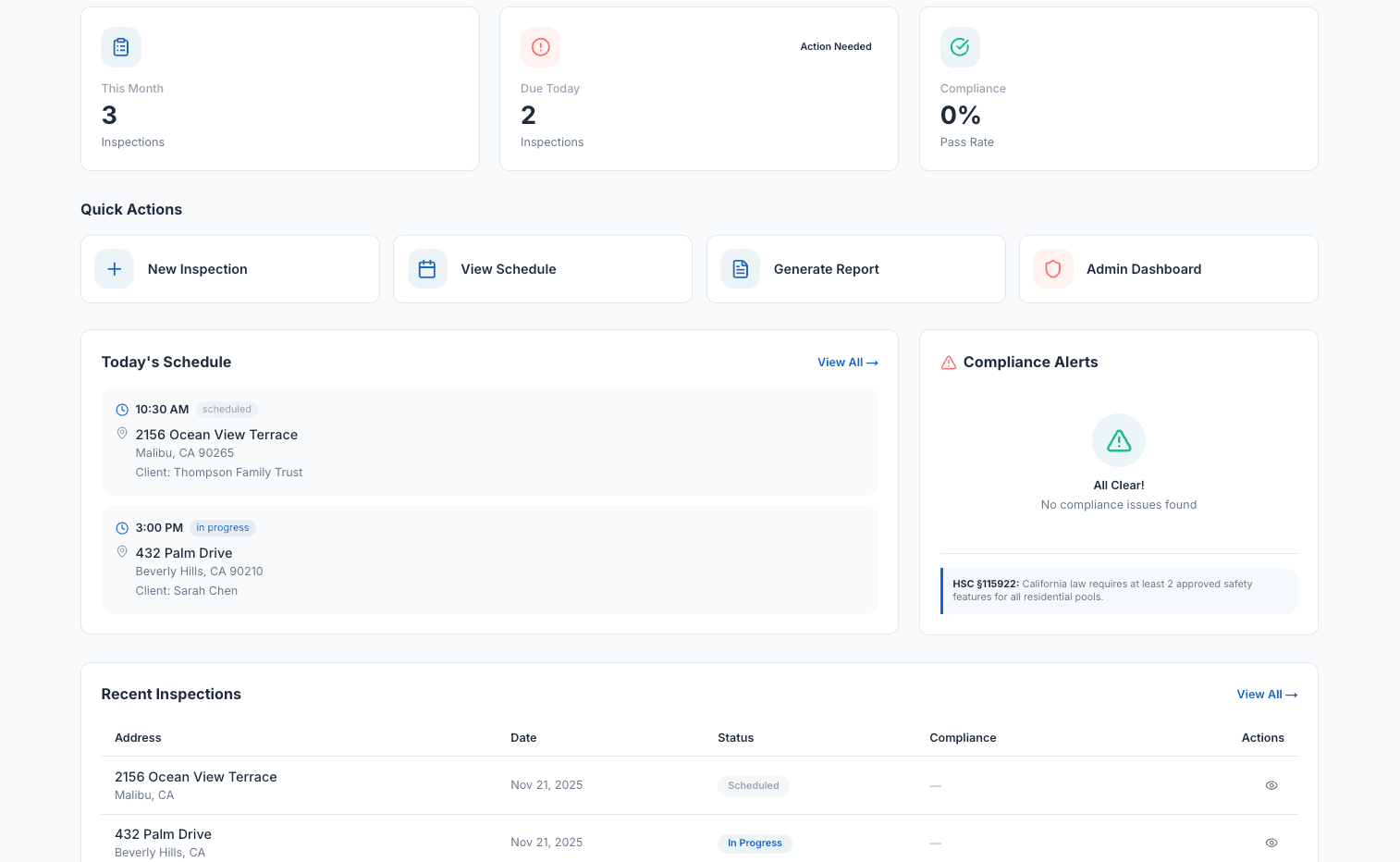Click the calendar icon beside View Schedule
This screenshot has height=862, width=1400.
(x=426, y=268)
